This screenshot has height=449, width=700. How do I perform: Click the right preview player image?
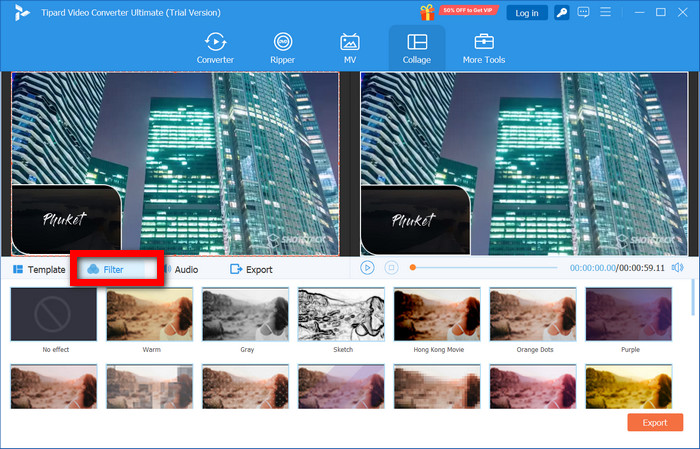pyautogui.click(x=524, y=164)
